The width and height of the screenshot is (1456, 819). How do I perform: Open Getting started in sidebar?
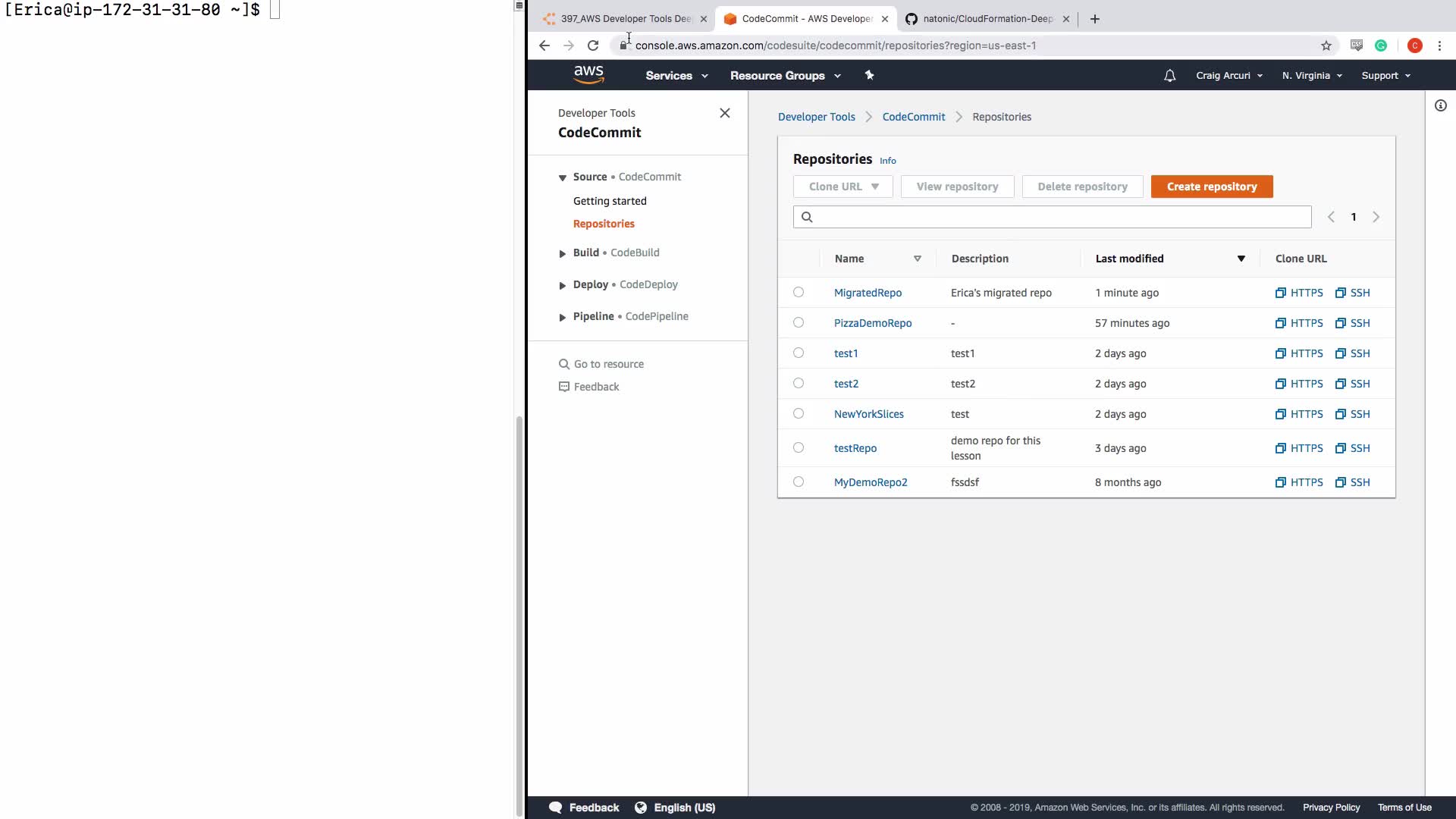610,201
